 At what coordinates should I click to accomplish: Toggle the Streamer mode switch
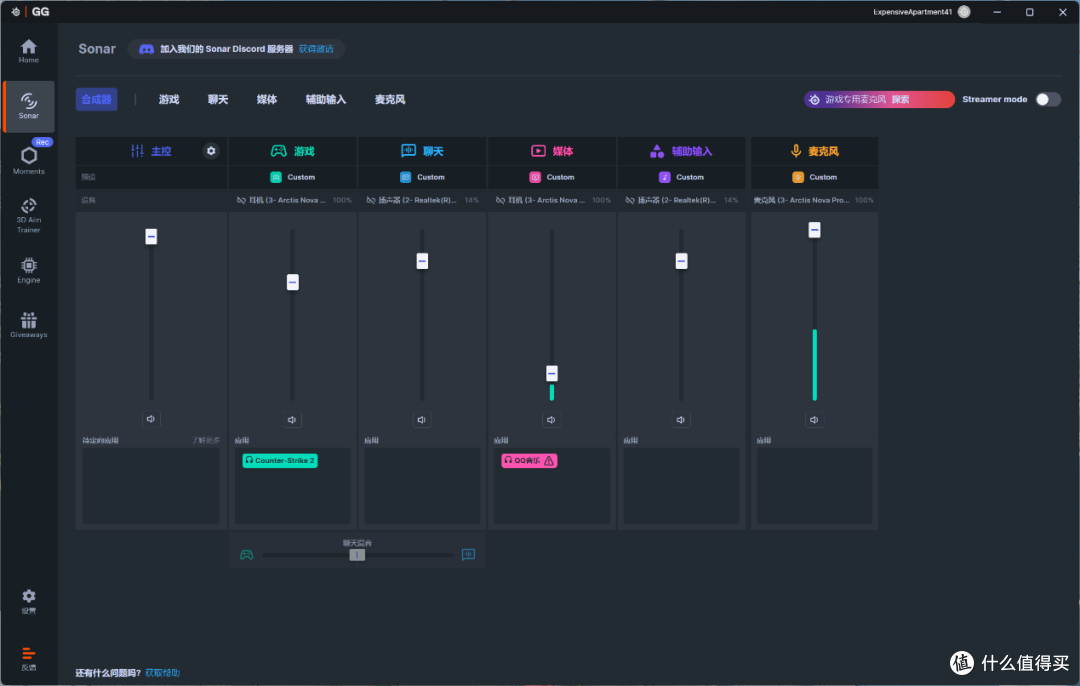pyautogui.click(x=1048, y=99)
